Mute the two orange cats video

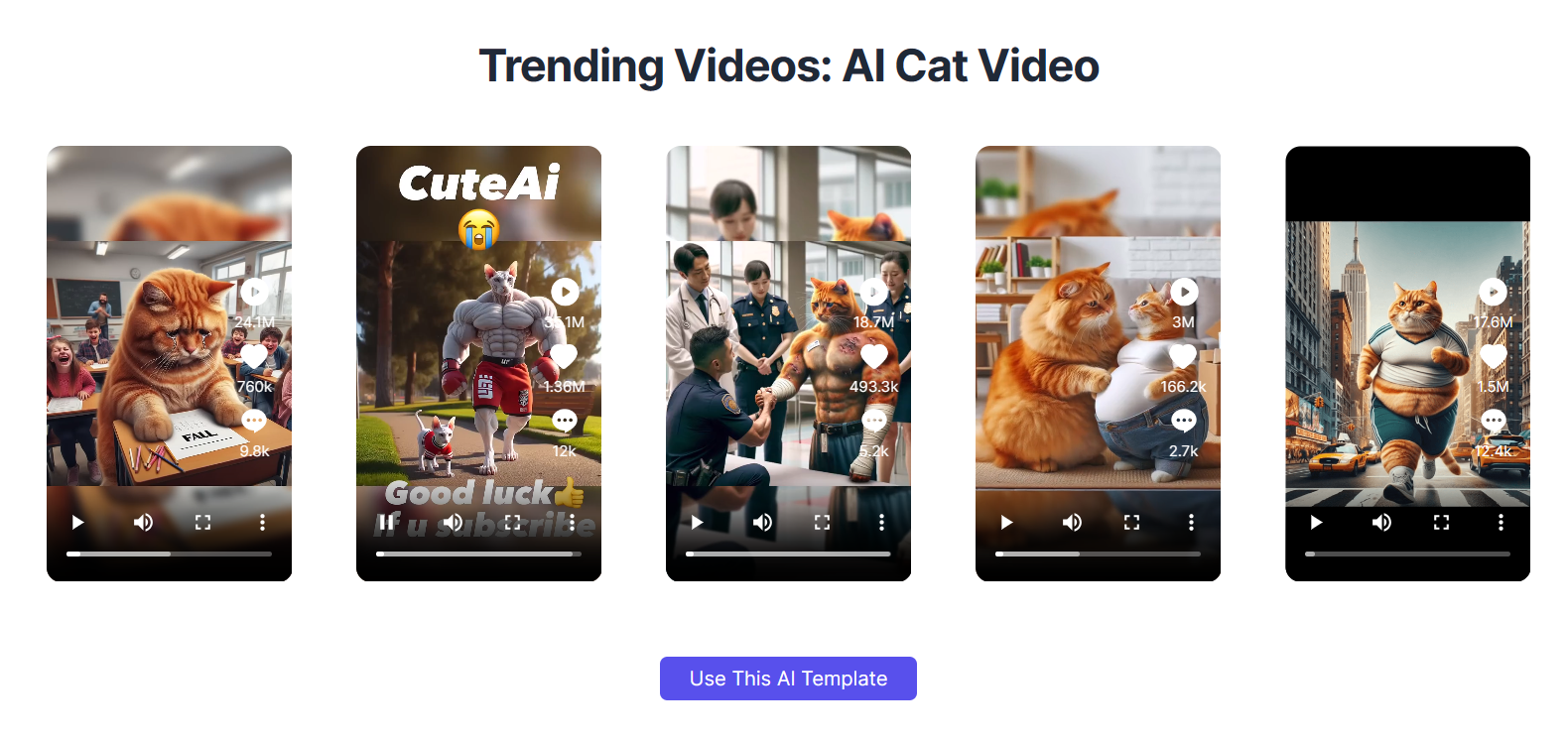click(x=1072, y=522)
